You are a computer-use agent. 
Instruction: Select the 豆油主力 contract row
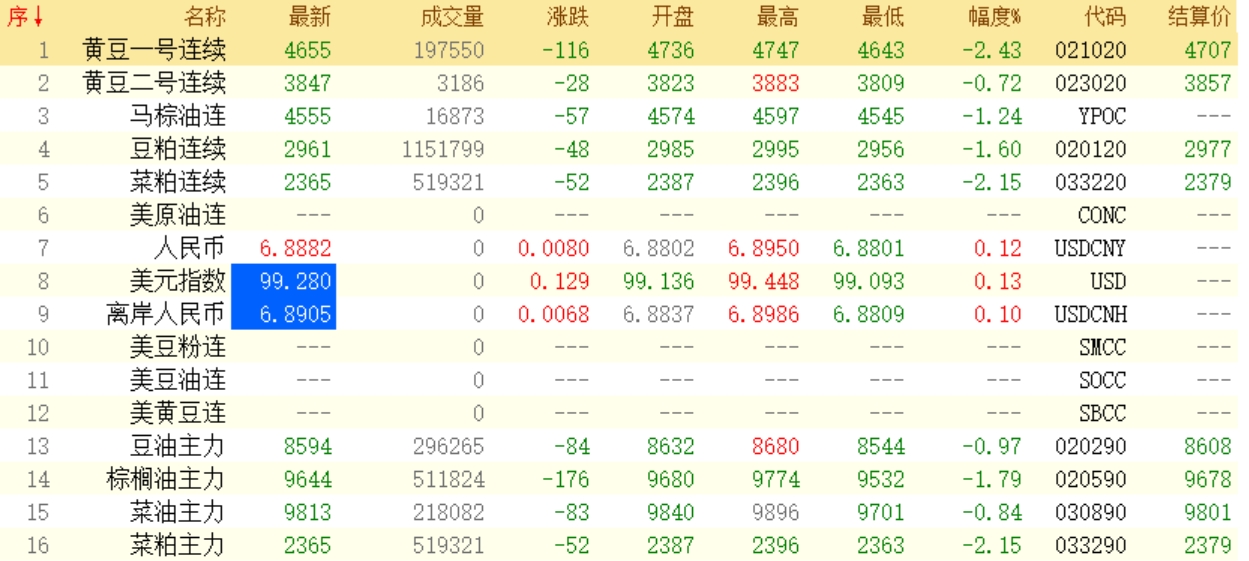178,446
